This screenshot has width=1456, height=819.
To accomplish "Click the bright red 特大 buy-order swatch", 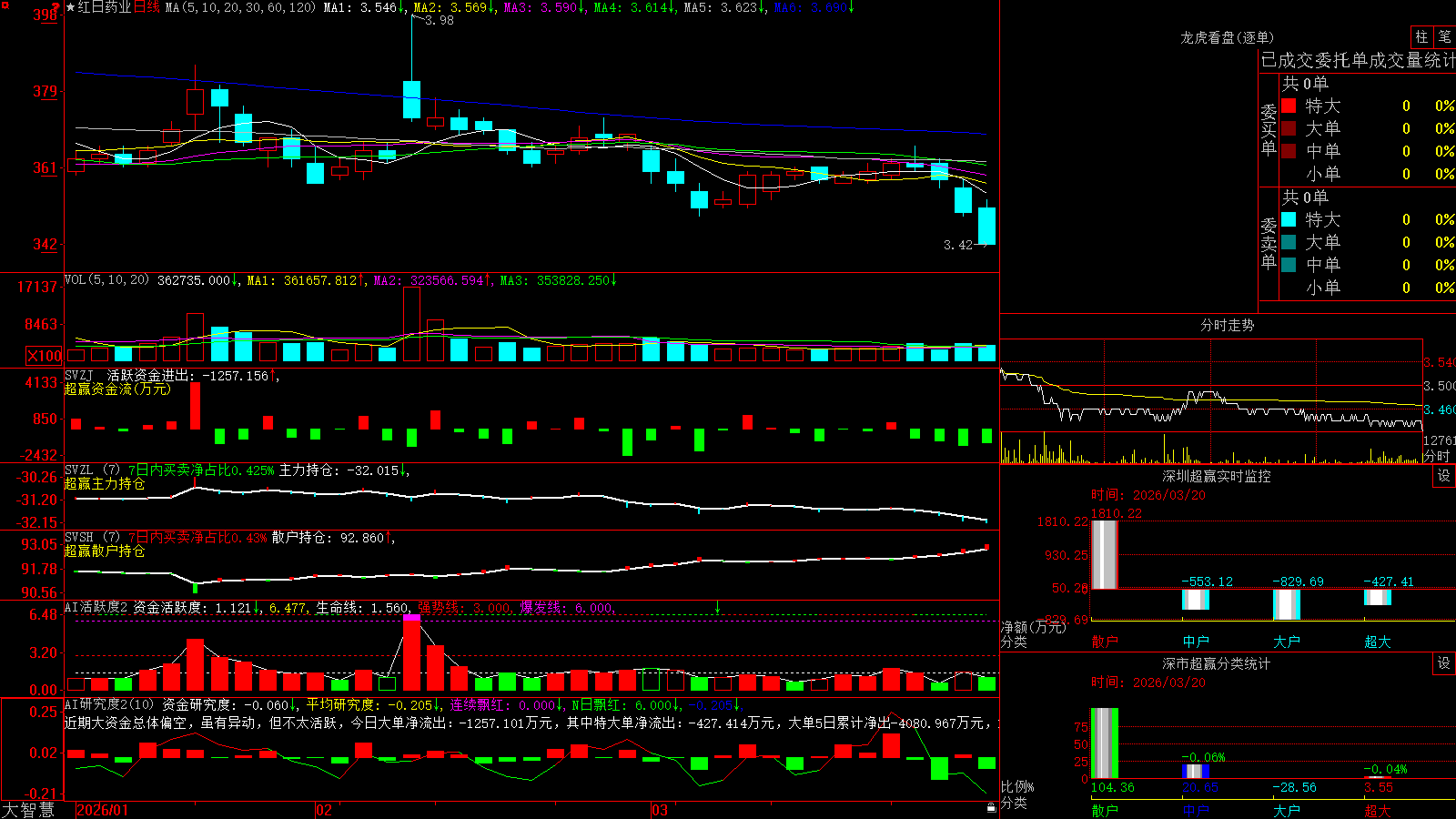I will (x=1289, y=106).
